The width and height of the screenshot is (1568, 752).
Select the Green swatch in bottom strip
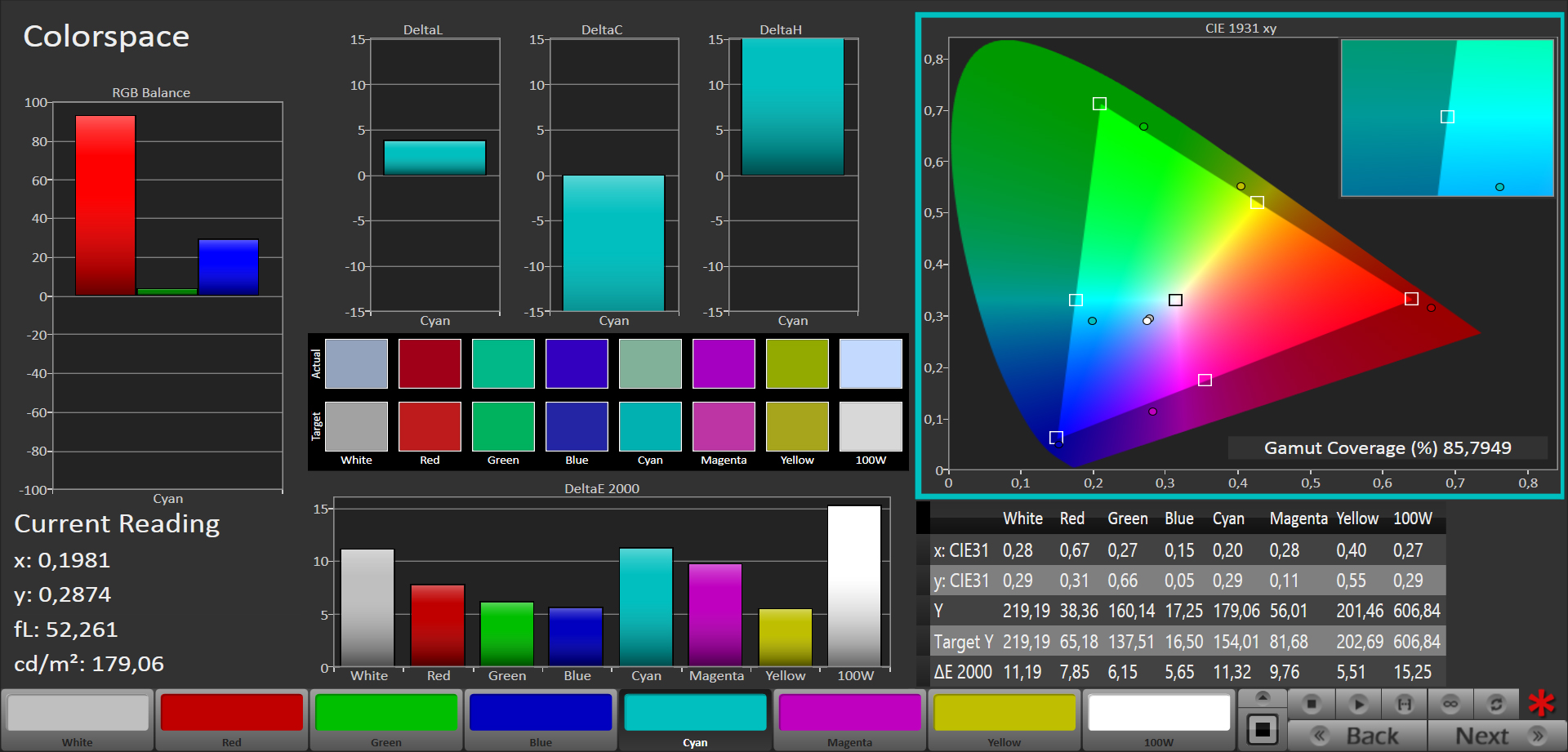[386, 713]
